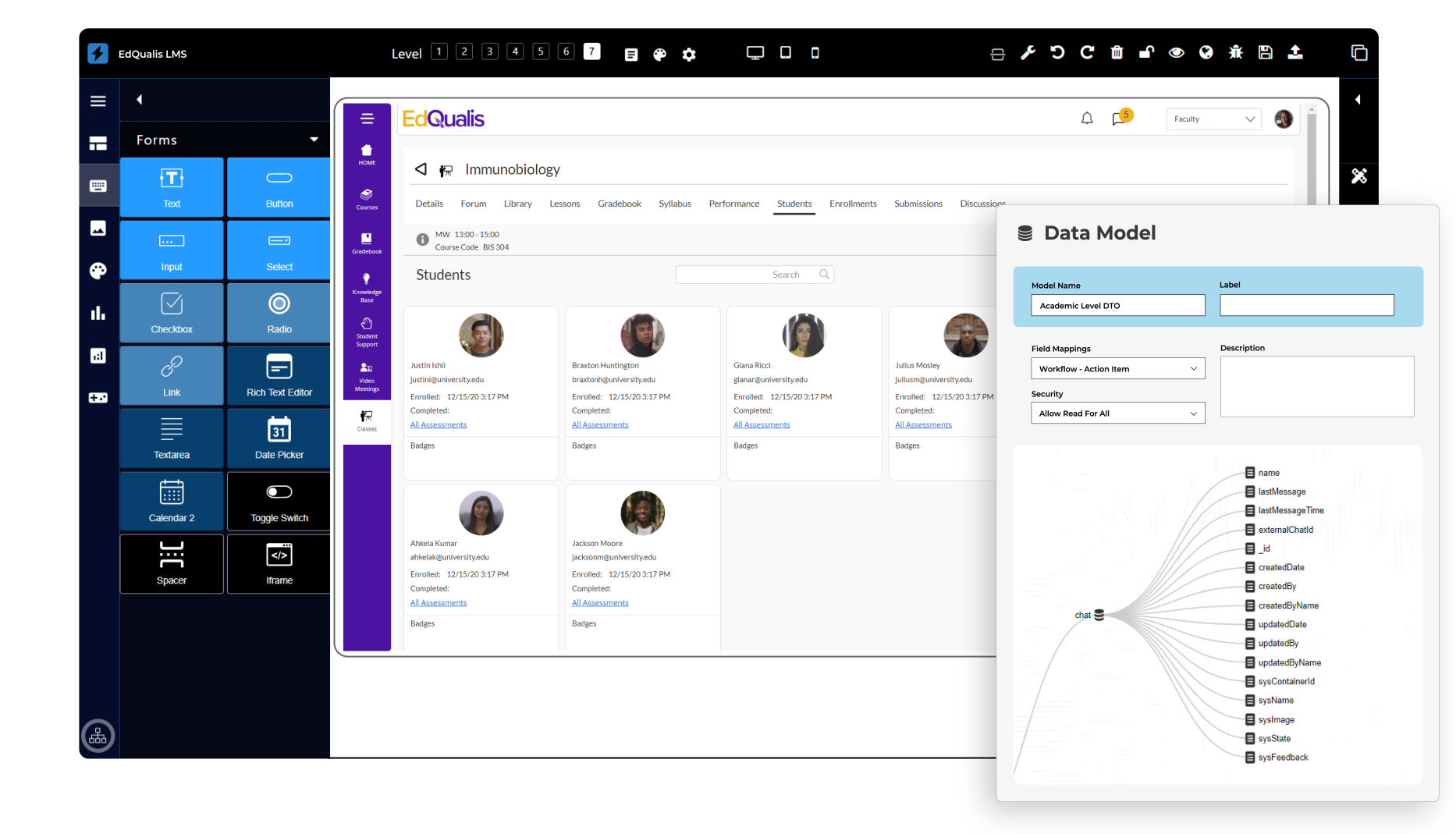Select Level 3
The width and height of the screenshot is (1456, 834).
(x=490, y=51)
